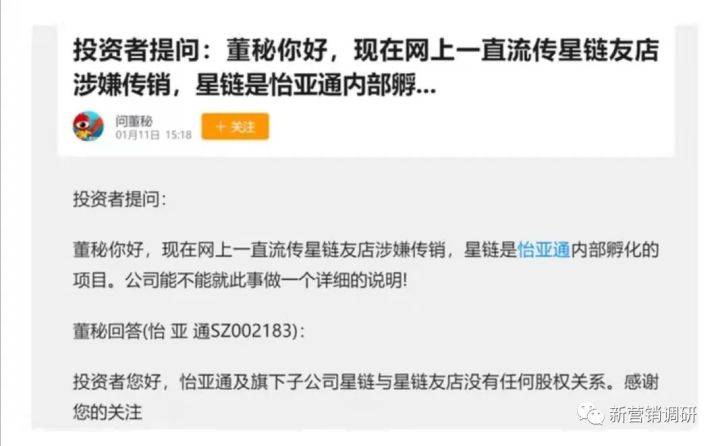
Task: Click the phrase 星链友店涉嫌传销 in the question
Action: [x=375, y=250]
